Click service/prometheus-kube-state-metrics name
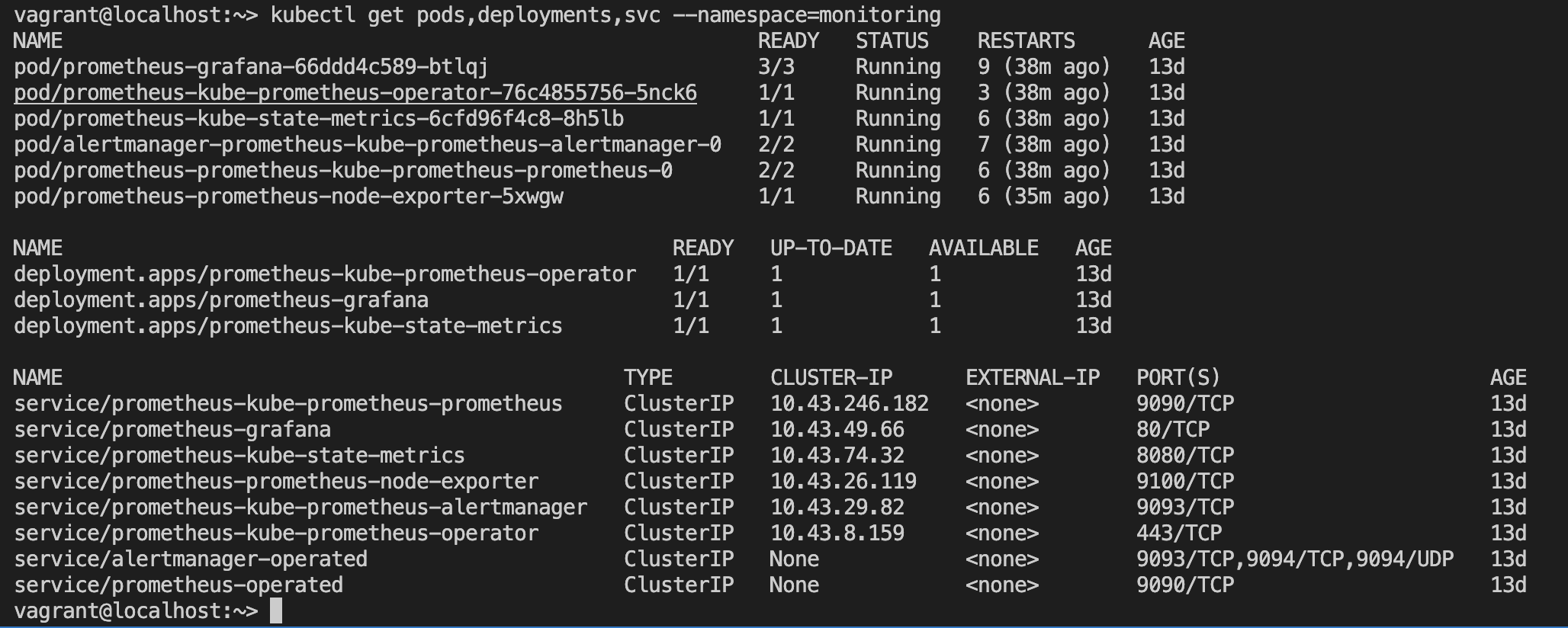Screen dimensions: 1568x628 tap(239, 456)
